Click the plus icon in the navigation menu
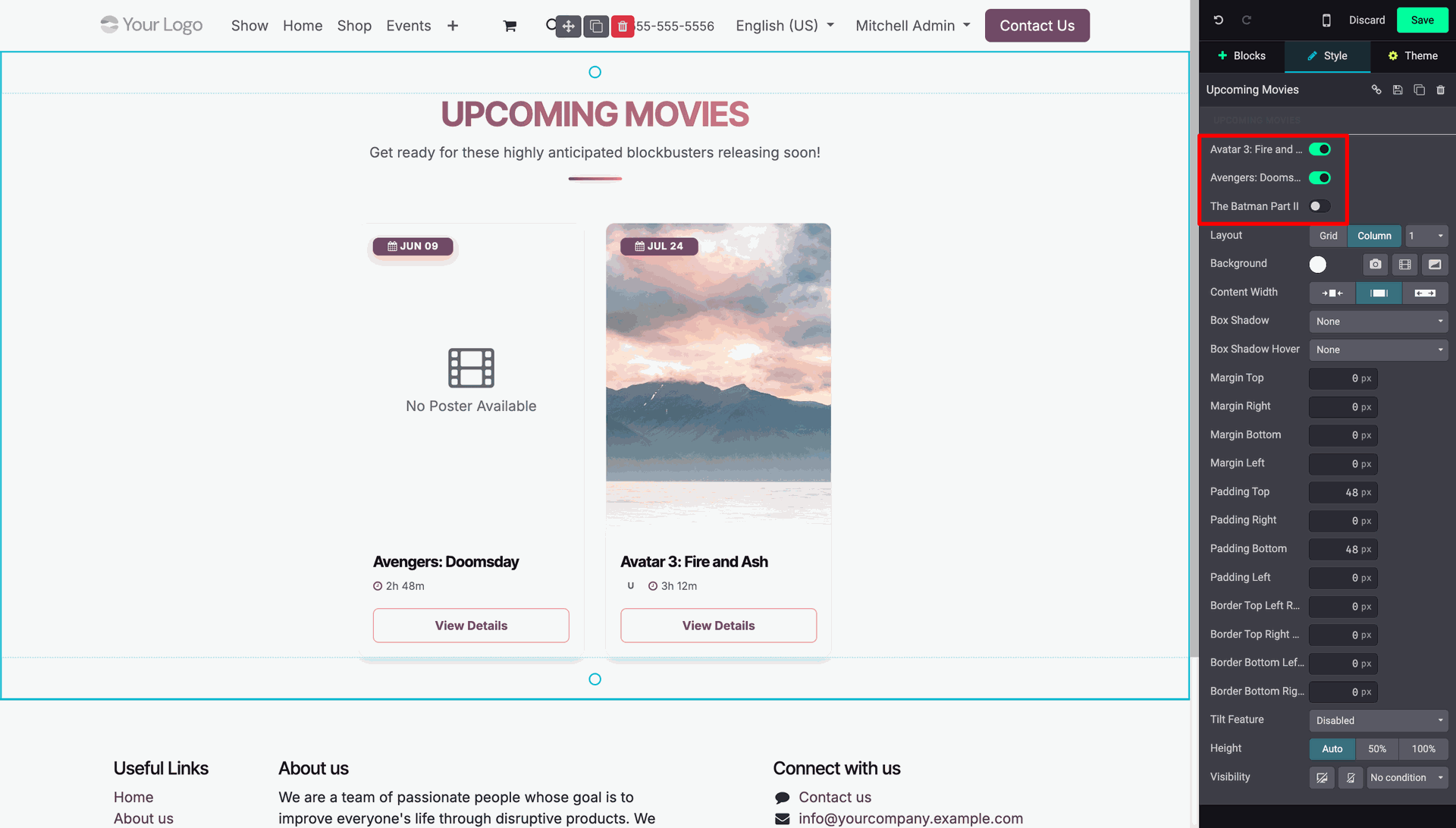The width and height of the screenshot is (1456, 828). coord(453,26)
